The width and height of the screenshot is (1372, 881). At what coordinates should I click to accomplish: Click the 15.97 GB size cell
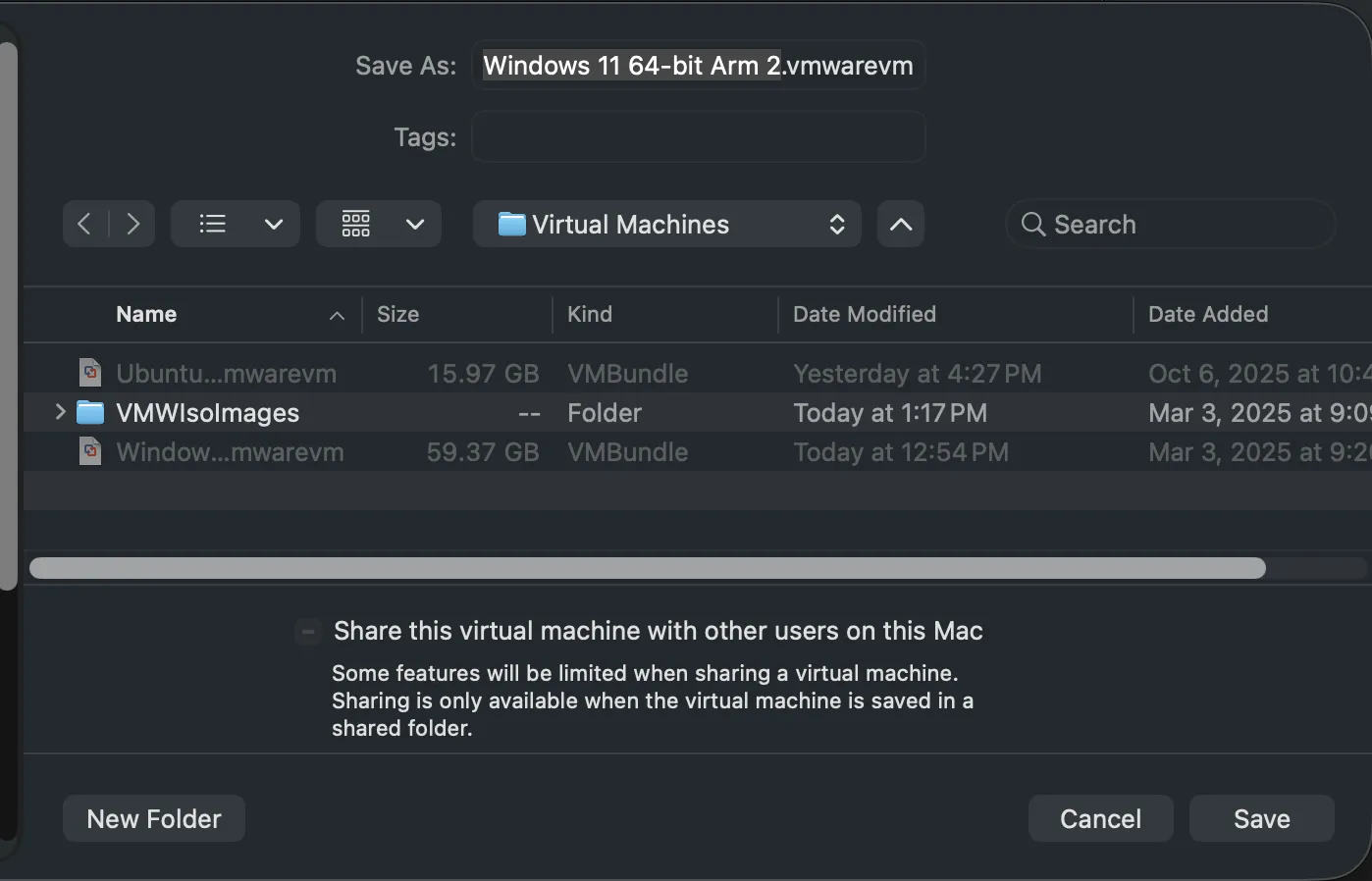(483, 374)
